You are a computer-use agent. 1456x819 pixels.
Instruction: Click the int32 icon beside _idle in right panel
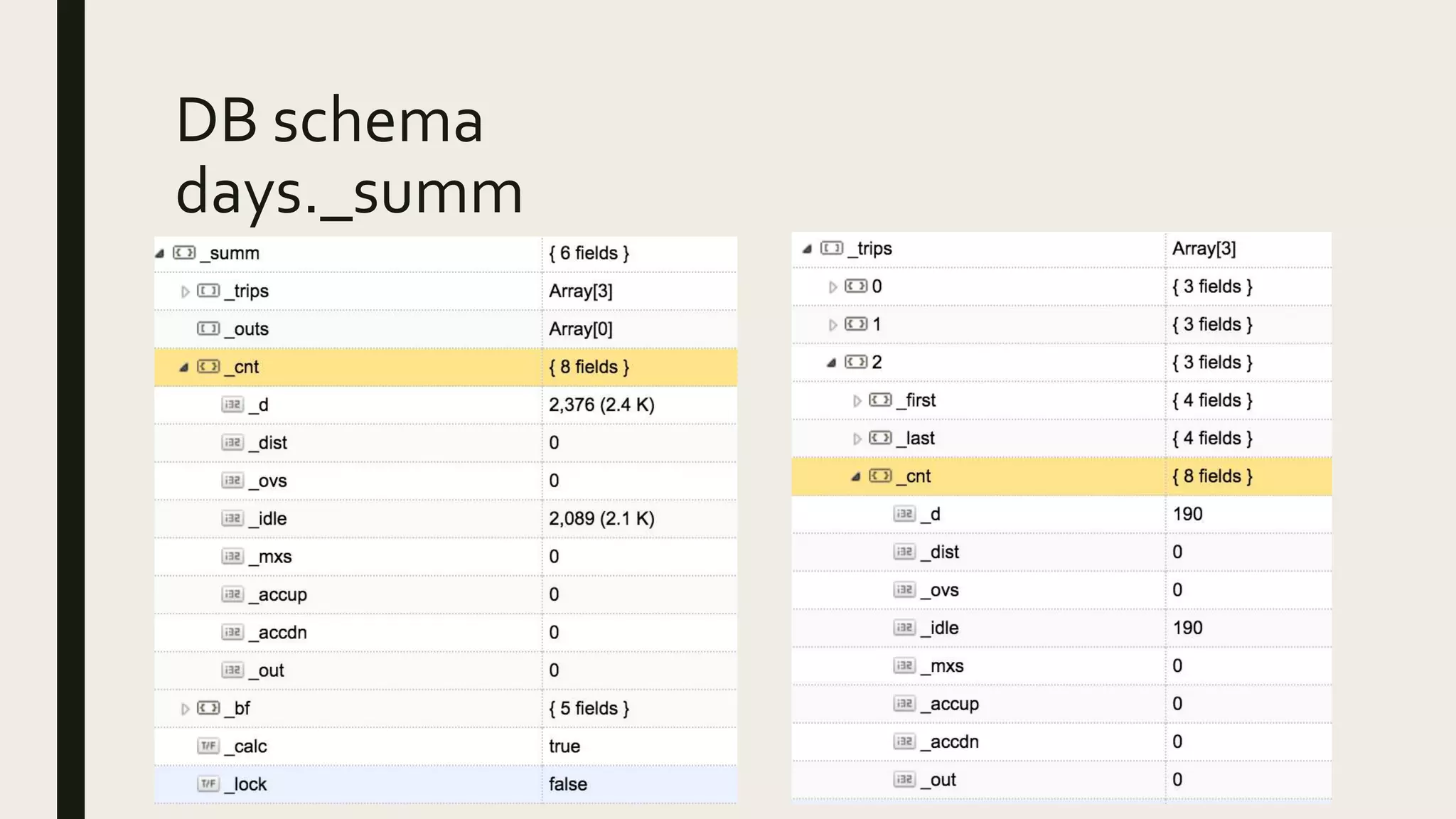pyautogui.click(x=904, y=627)
